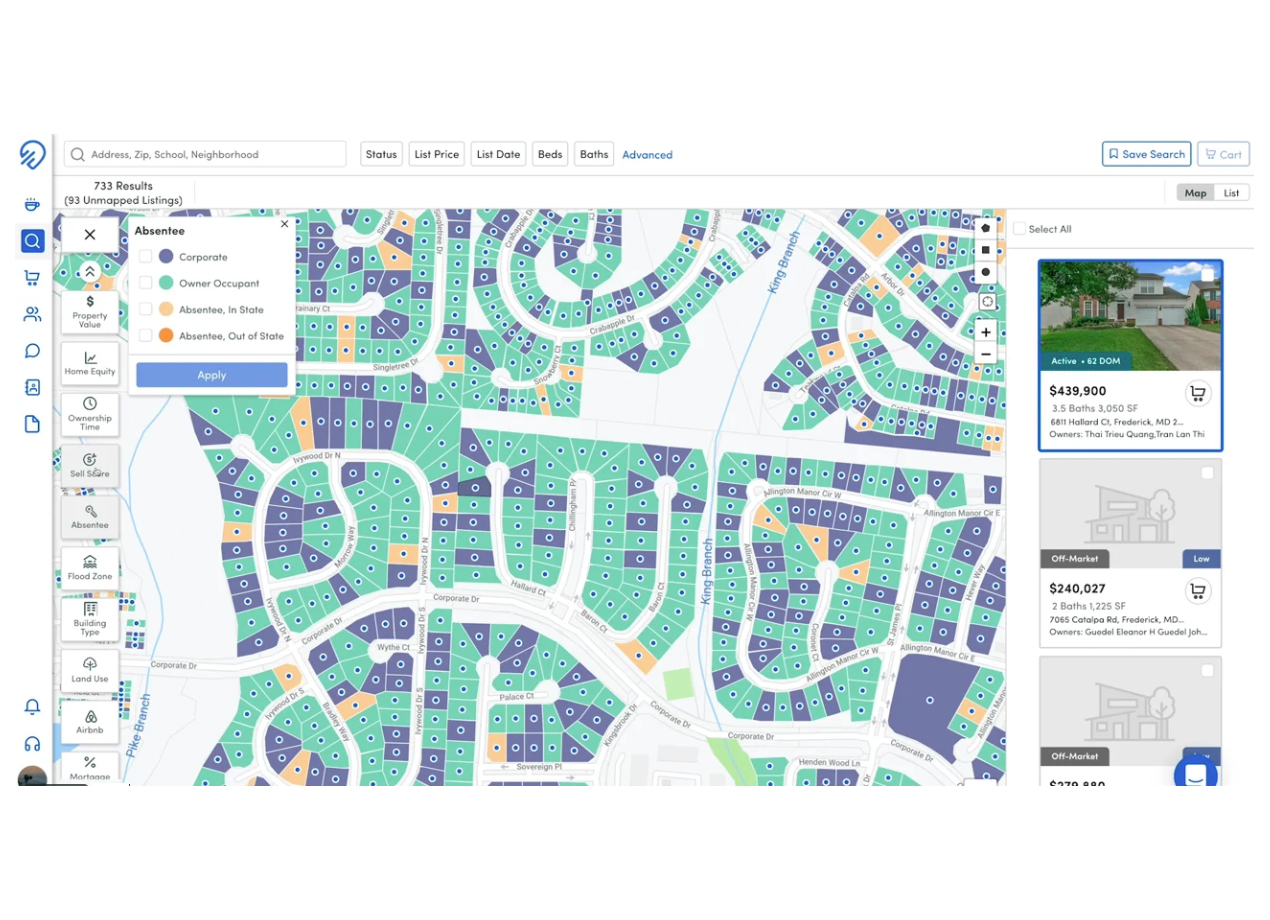Add the $439,900 listing to cart
The image size is (1270, 920).
[x=1197, y=393]
